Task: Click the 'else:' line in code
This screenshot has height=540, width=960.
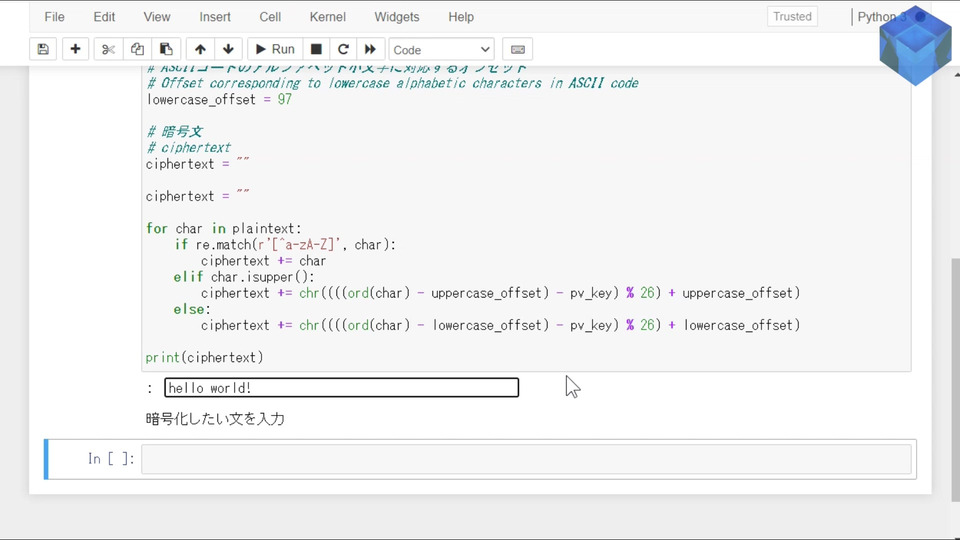Action: [x=192, y=309]
